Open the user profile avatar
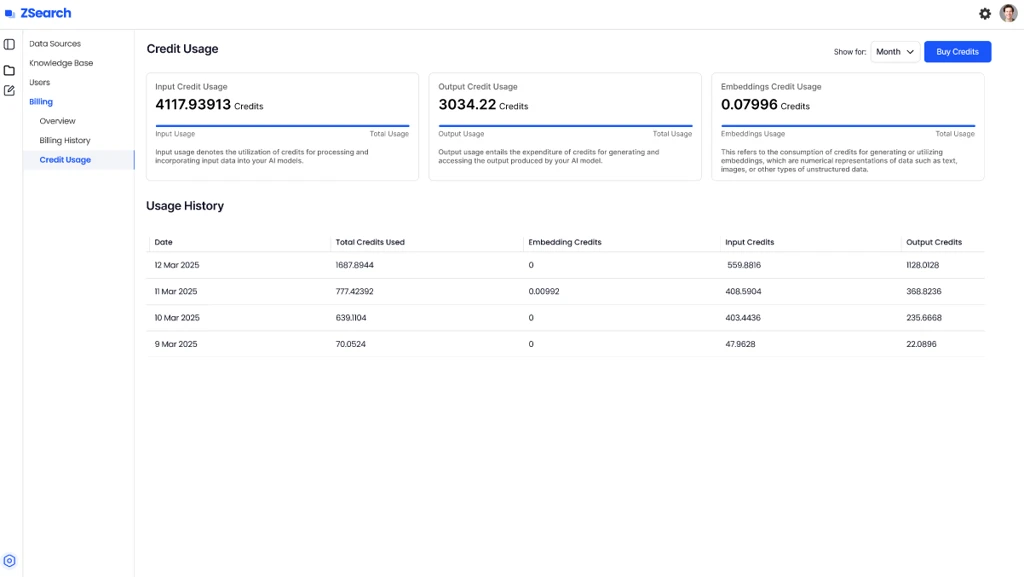 click(x=1008, y=14)
